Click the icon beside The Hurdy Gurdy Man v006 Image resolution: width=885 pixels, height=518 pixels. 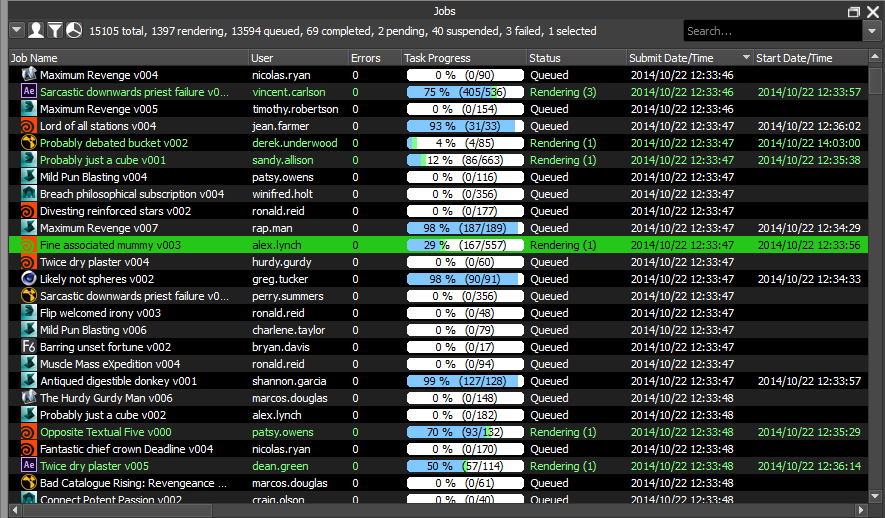(x=28, y=398)
